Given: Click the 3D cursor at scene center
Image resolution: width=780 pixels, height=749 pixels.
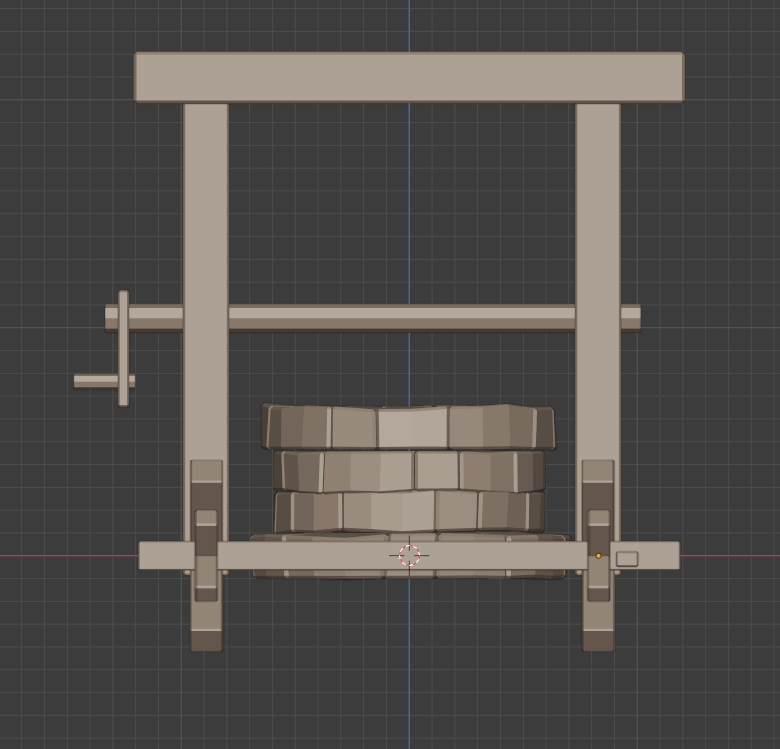Looking at the screenshot, I should [409, 556].
